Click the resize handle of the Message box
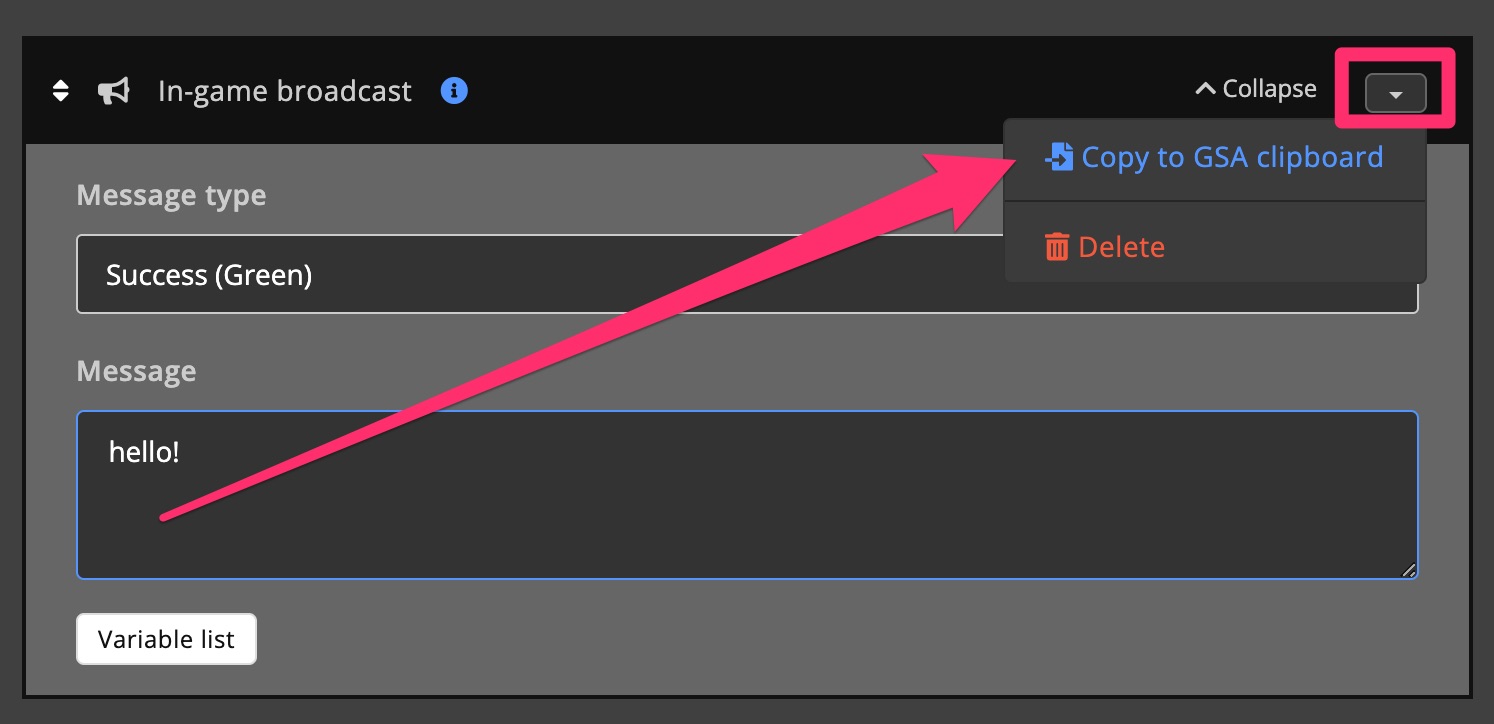The width and height of the screenshot is (1494, 724). [1411, 570]
